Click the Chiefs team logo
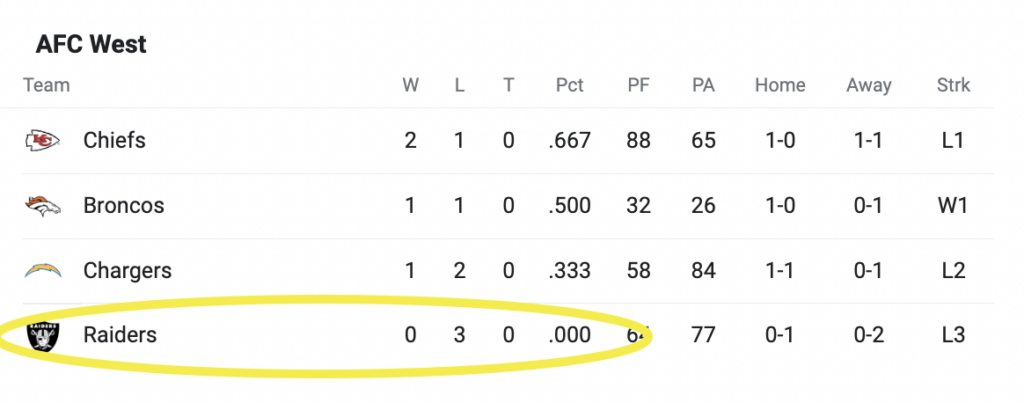1024x403 pixels. [42, 140]
